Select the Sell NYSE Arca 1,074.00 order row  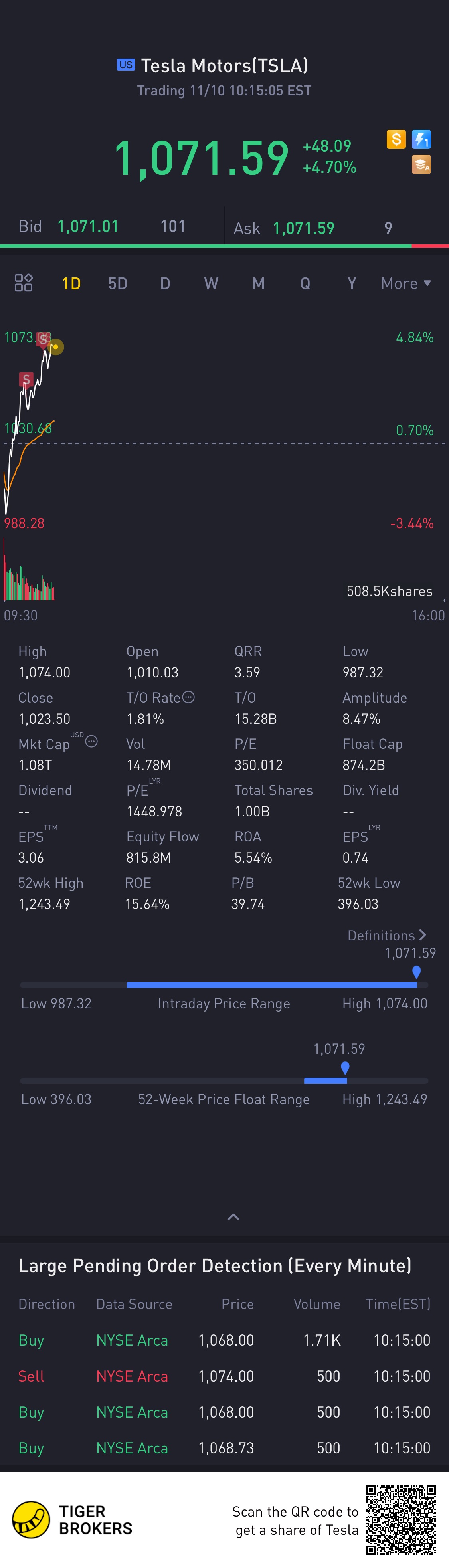click(224, 1376)
